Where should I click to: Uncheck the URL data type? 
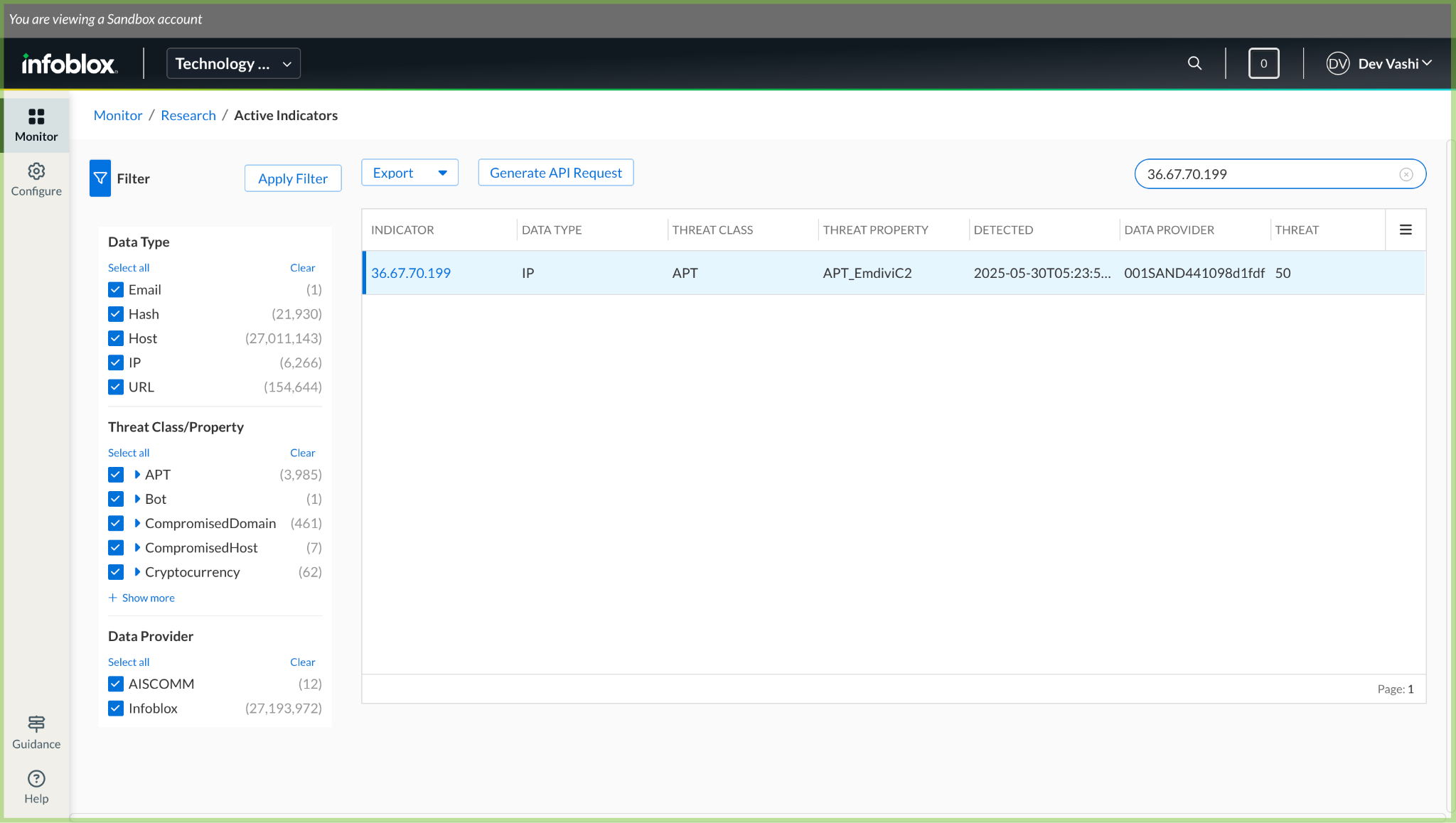pyautogui.click(x=116, y=387)
